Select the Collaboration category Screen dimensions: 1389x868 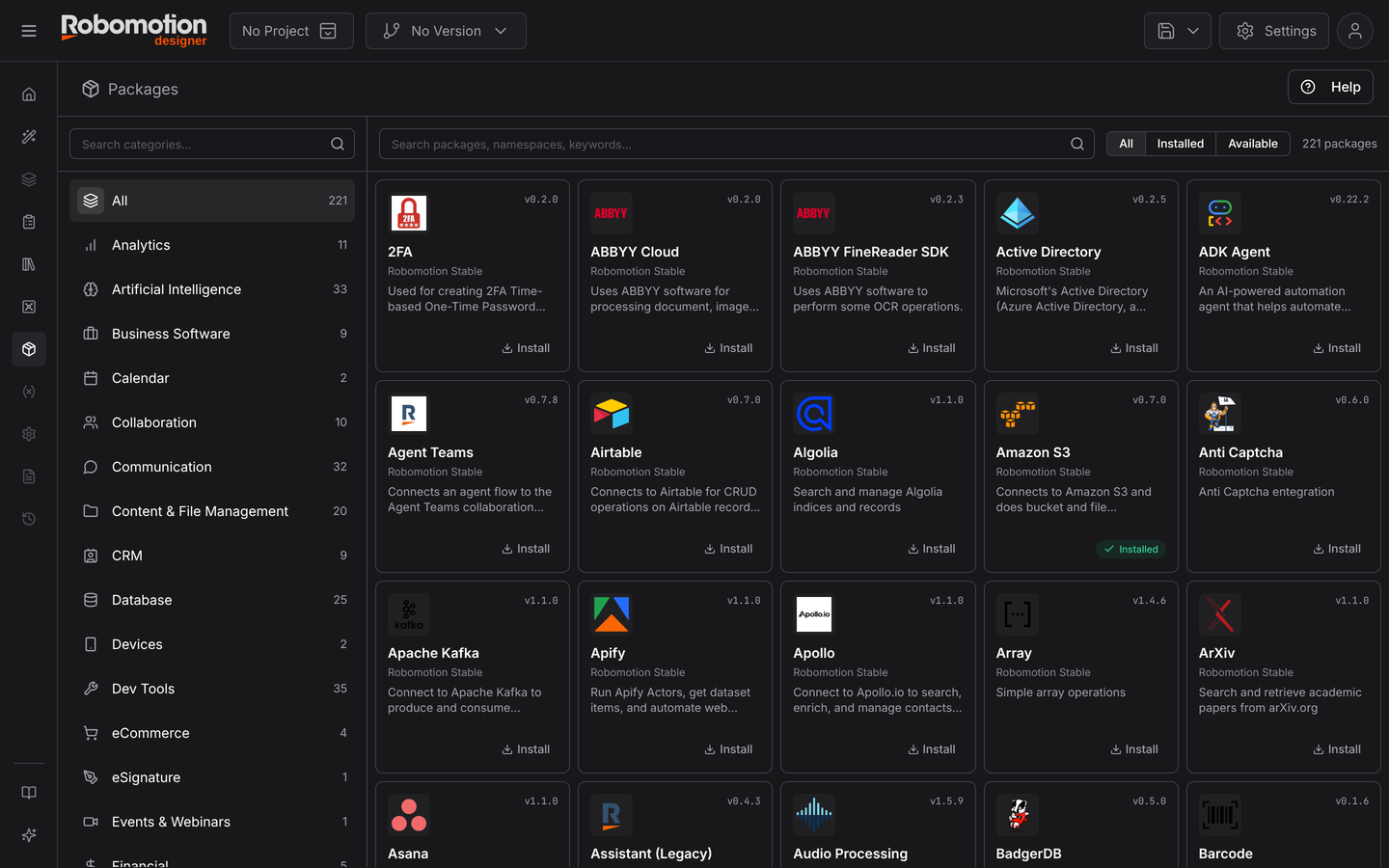click(212, 422)
